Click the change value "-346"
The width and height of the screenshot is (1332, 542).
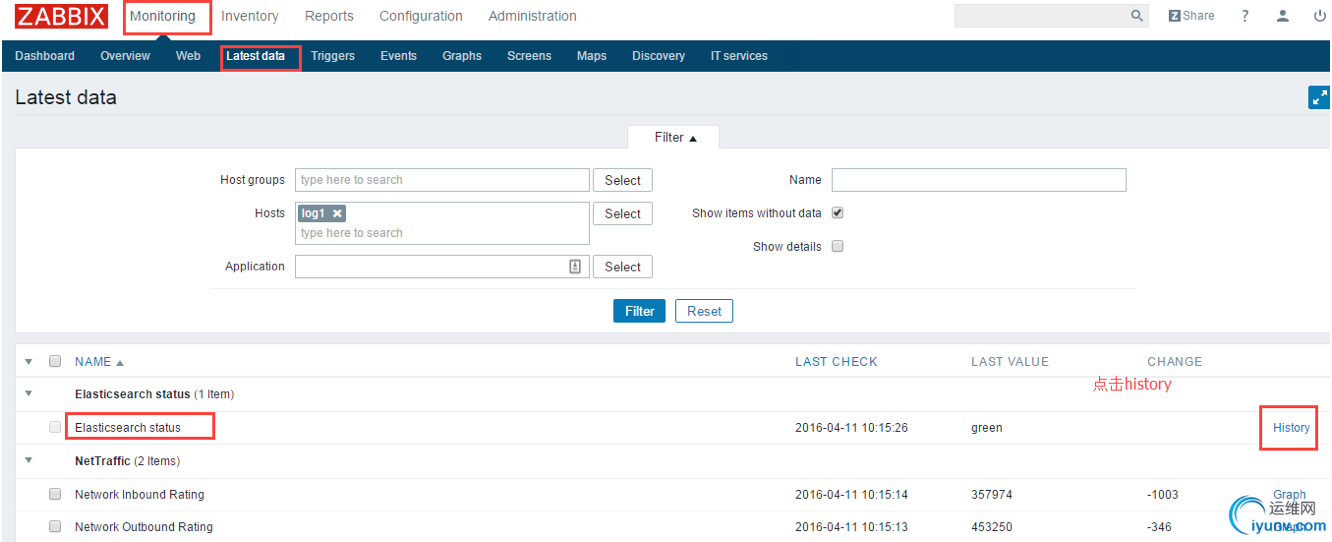1159,527
